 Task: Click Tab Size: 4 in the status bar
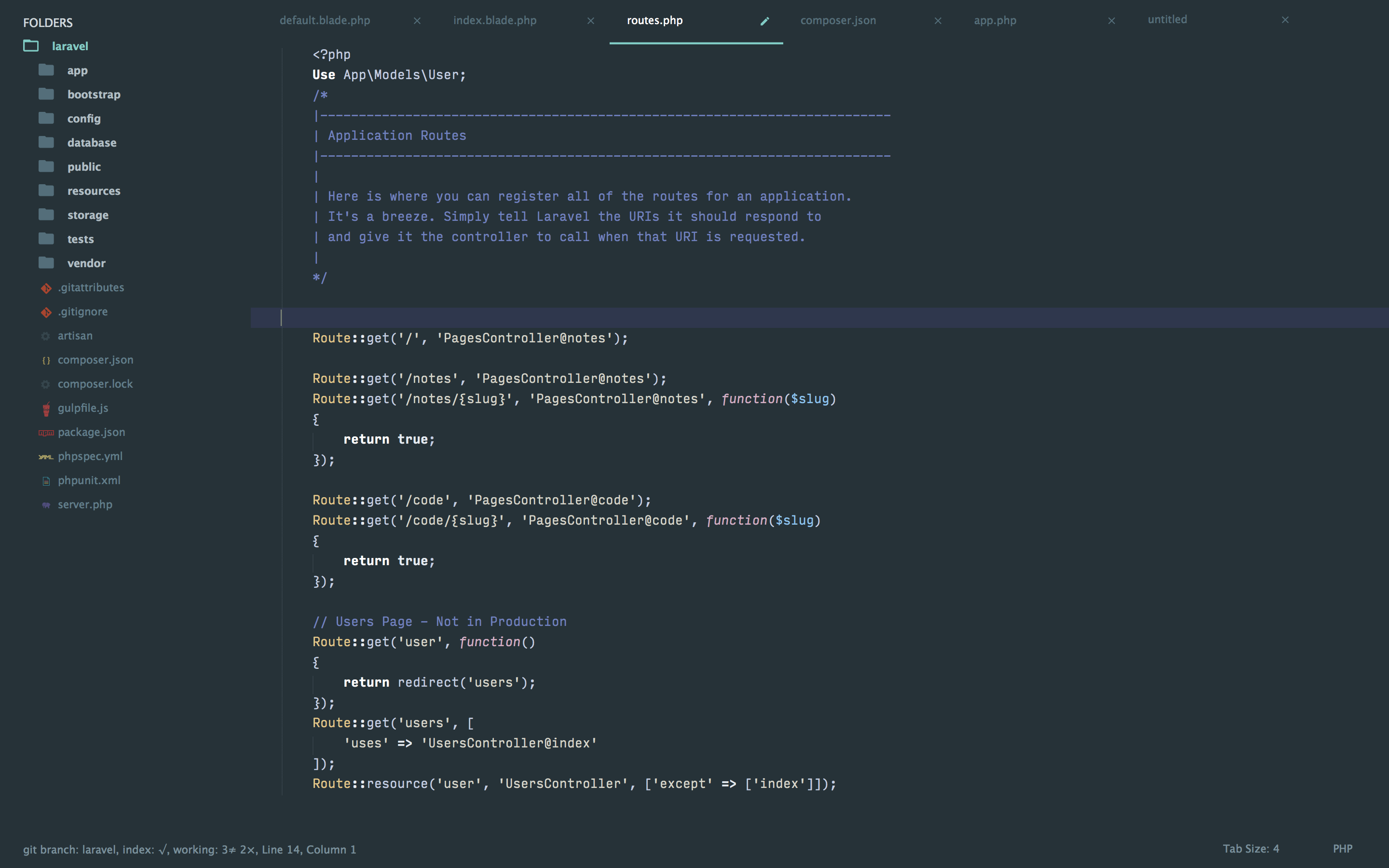[x=1251, y=849]
